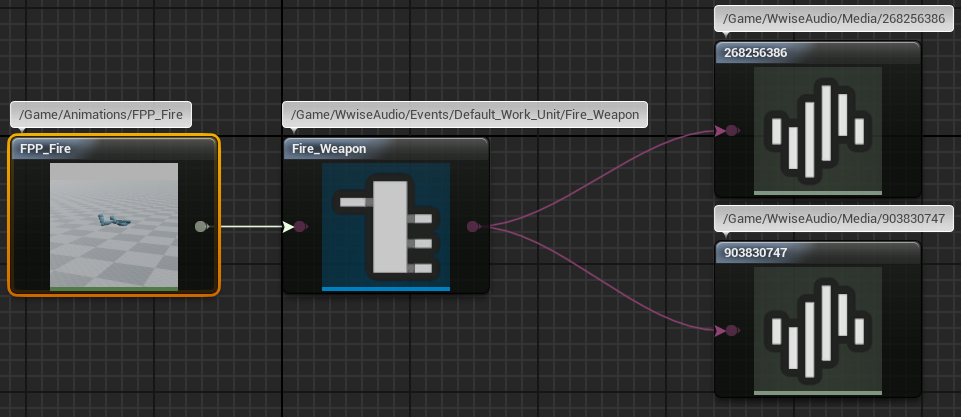Screen dimensions: 961x417
Task: Select the 903830747 media waveform icon
Action: pyautogui.click(x=818, y=330)
